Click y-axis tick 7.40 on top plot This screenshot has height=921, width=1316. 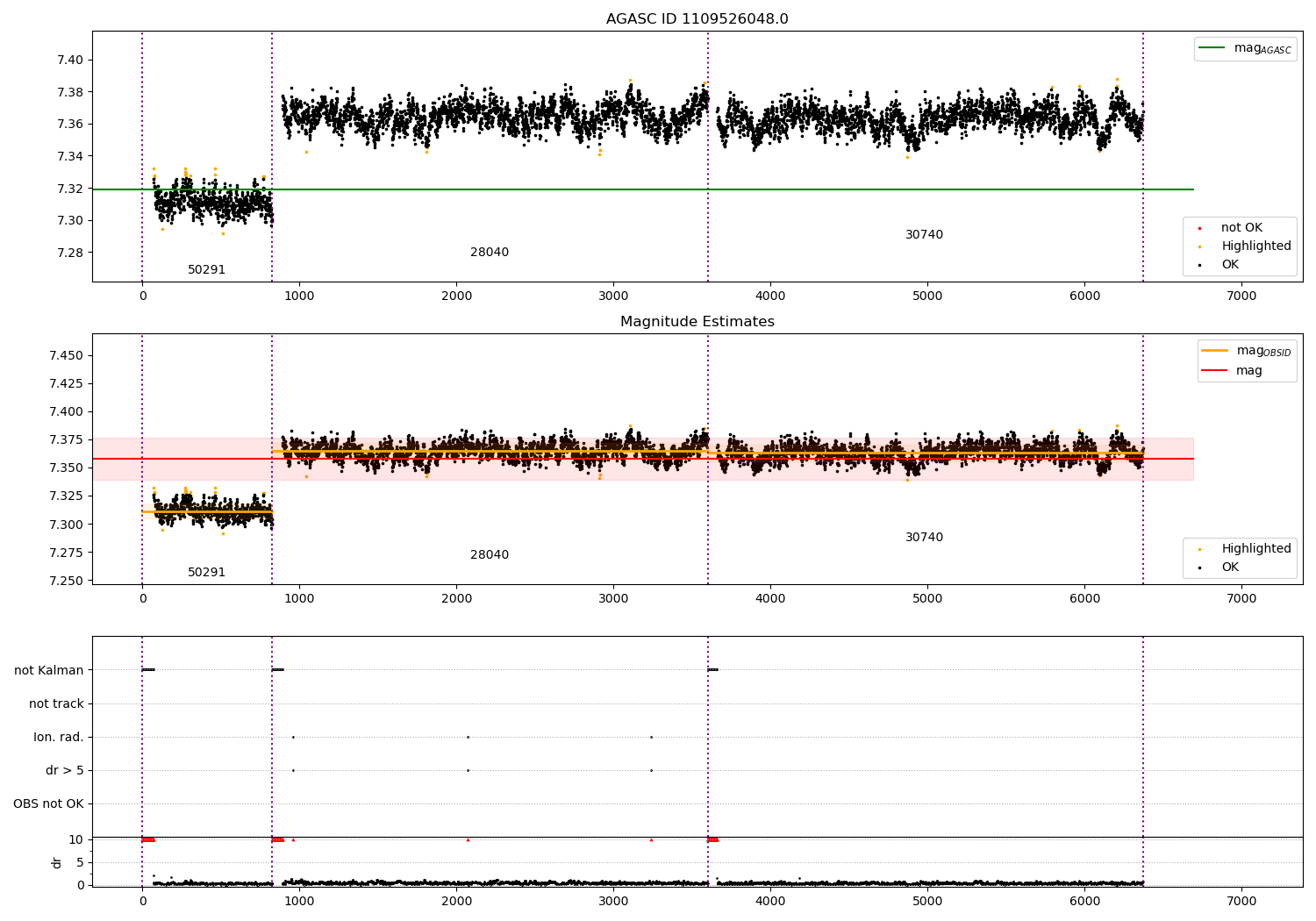(70, 61)
